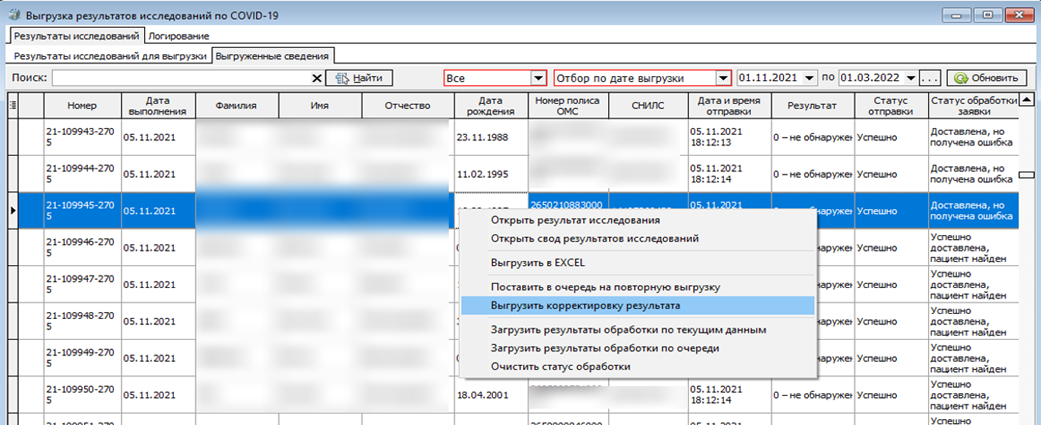This screenshot has height=425, width=1041.
Task: Expand the Отбор по дате выгрузки dropdown
Action: (722, 78)
